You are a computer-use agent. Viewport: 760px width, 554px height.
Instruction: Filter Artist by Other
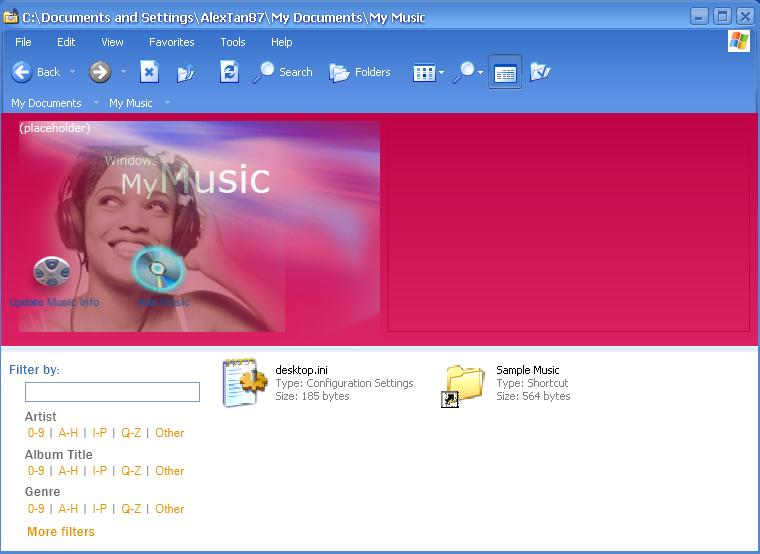[x=170, y=433]
